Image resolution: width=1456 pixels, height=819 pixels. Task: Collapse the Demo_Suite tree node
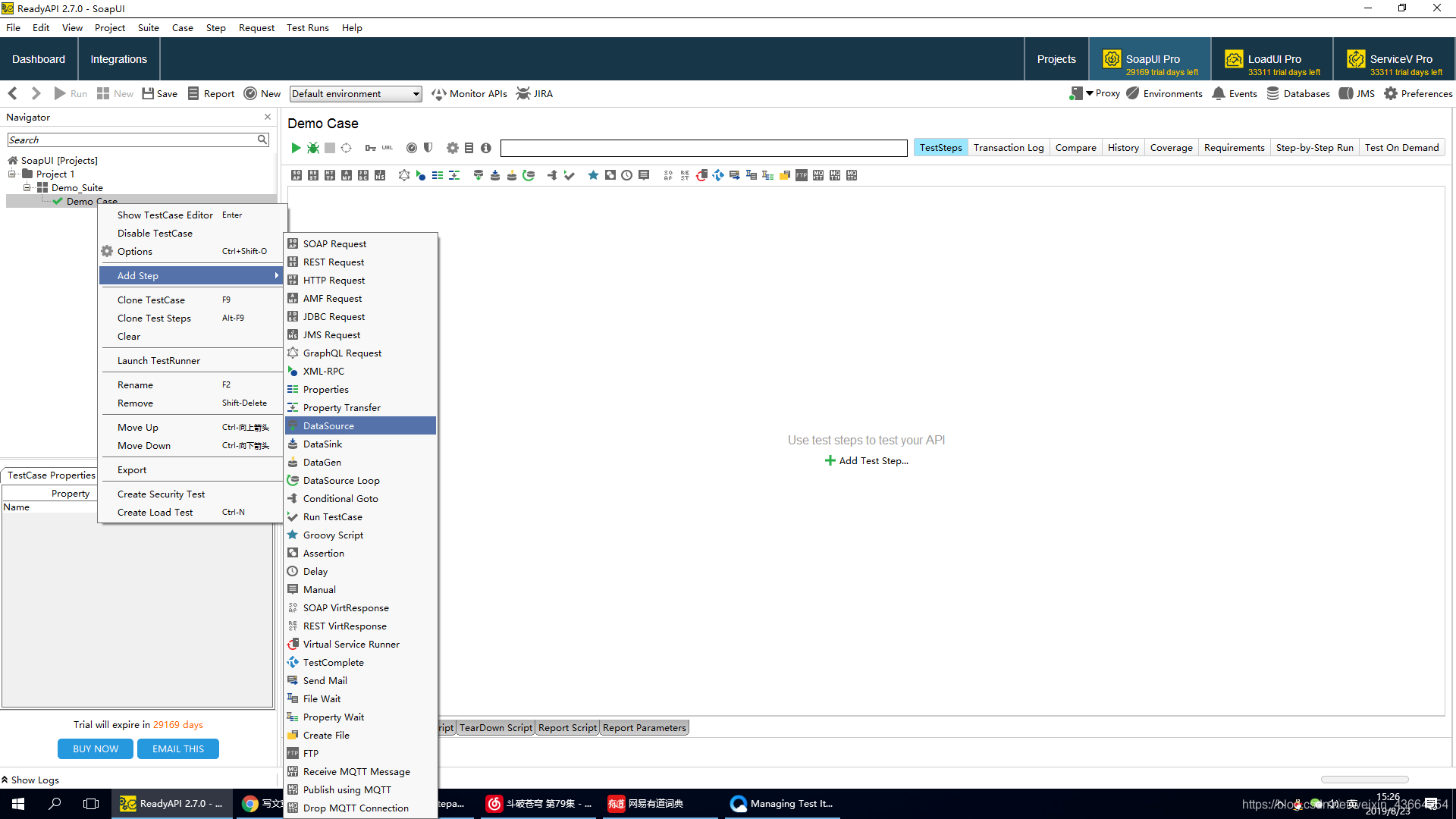[27, 187]
